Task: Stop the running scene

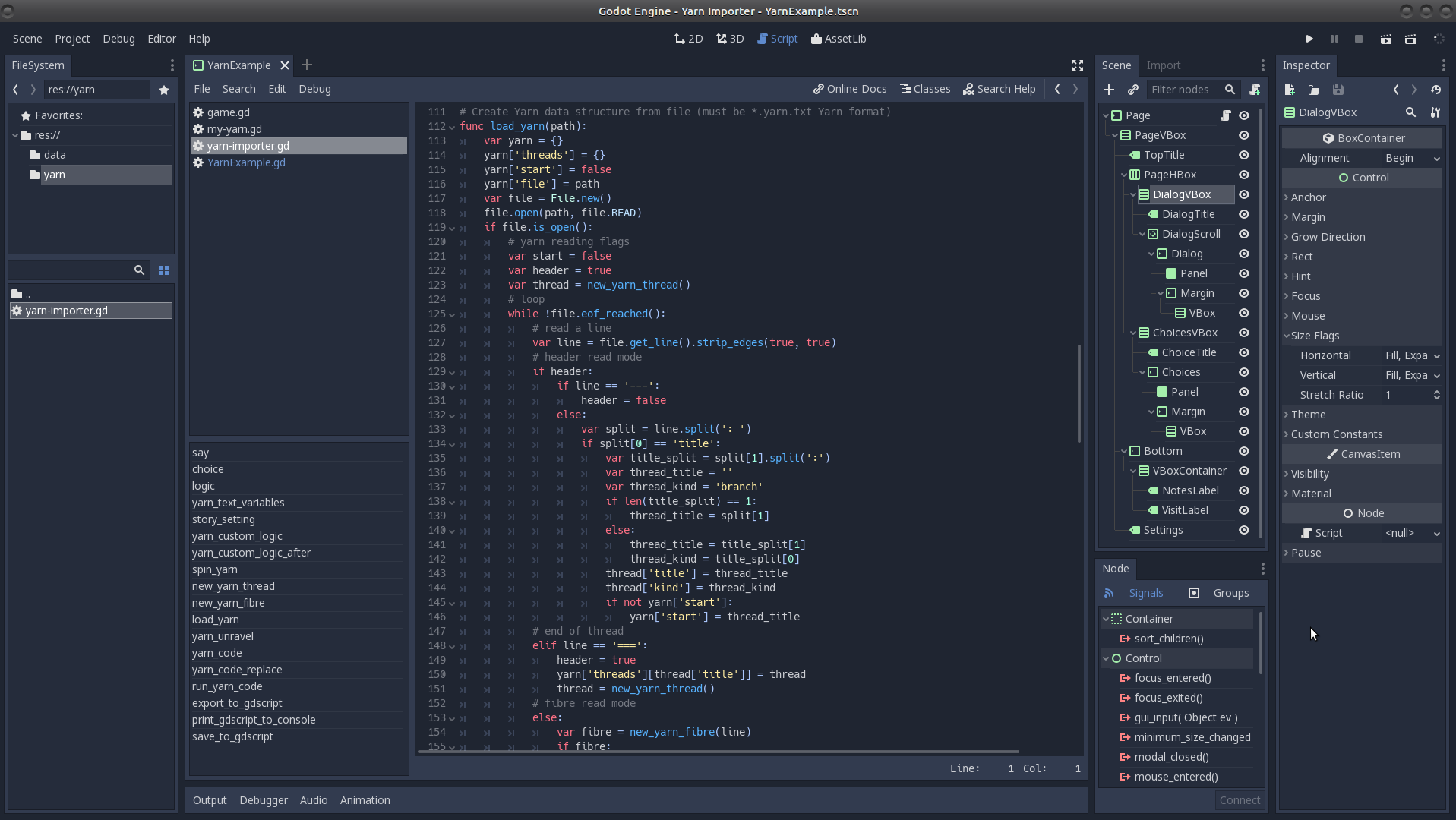Action: pyautogui.click(x=1359, y=39)
